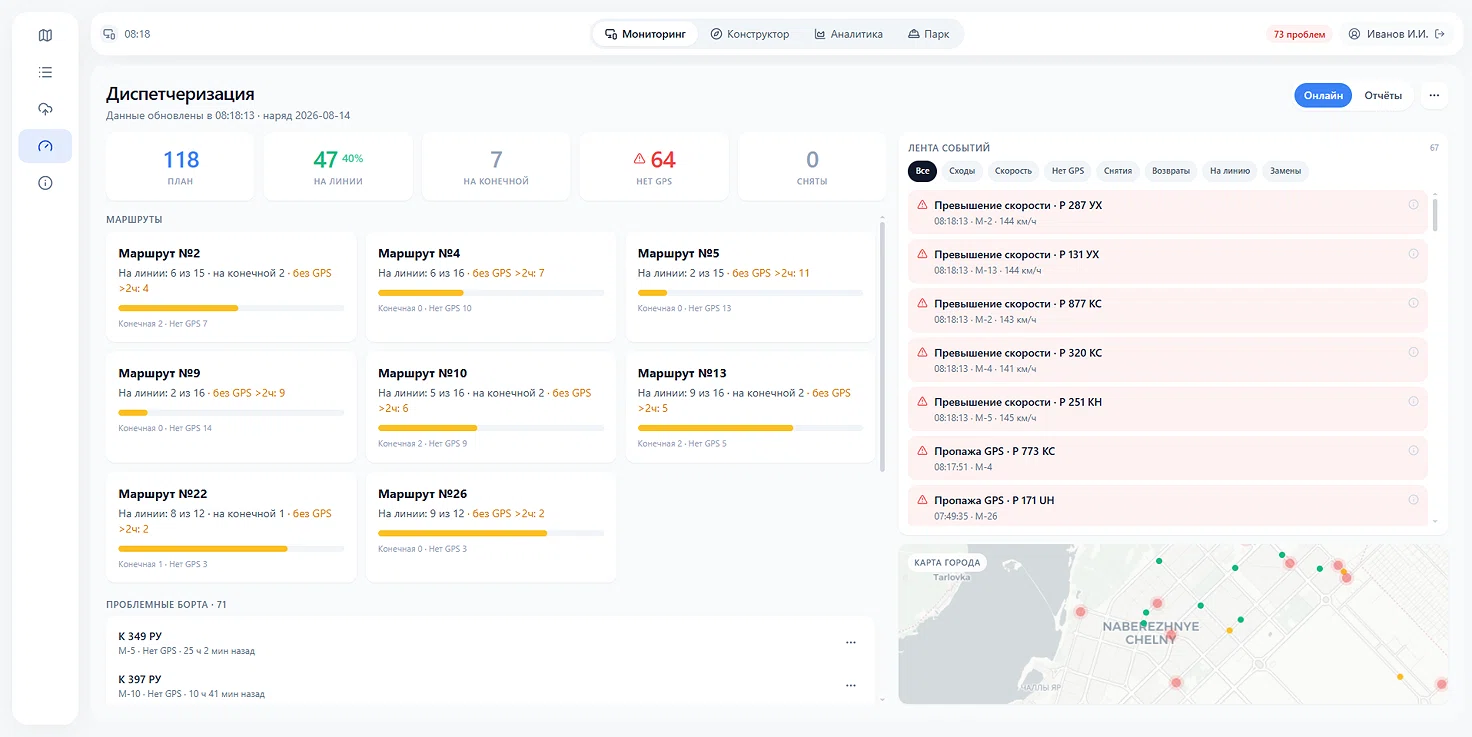
Task: Click the info icon on Р 320 КС event
Action: [x=1413, y=352]
